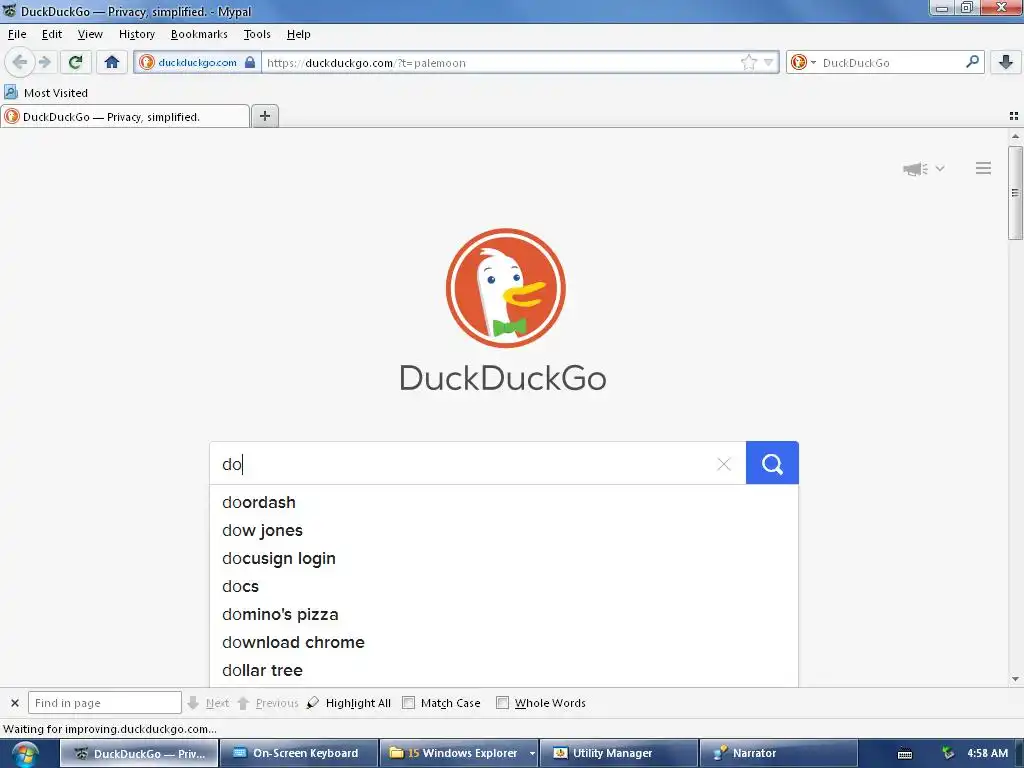Open the Help menu
The image size is (1024, 768).
click(x=298, y=34)
